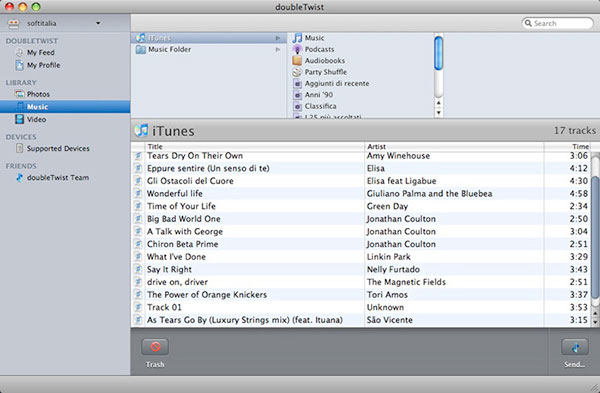Image resolution: width=600 pixels, height=393 pixels.
Task: Click the Video library icon
Action: (20, 119)
